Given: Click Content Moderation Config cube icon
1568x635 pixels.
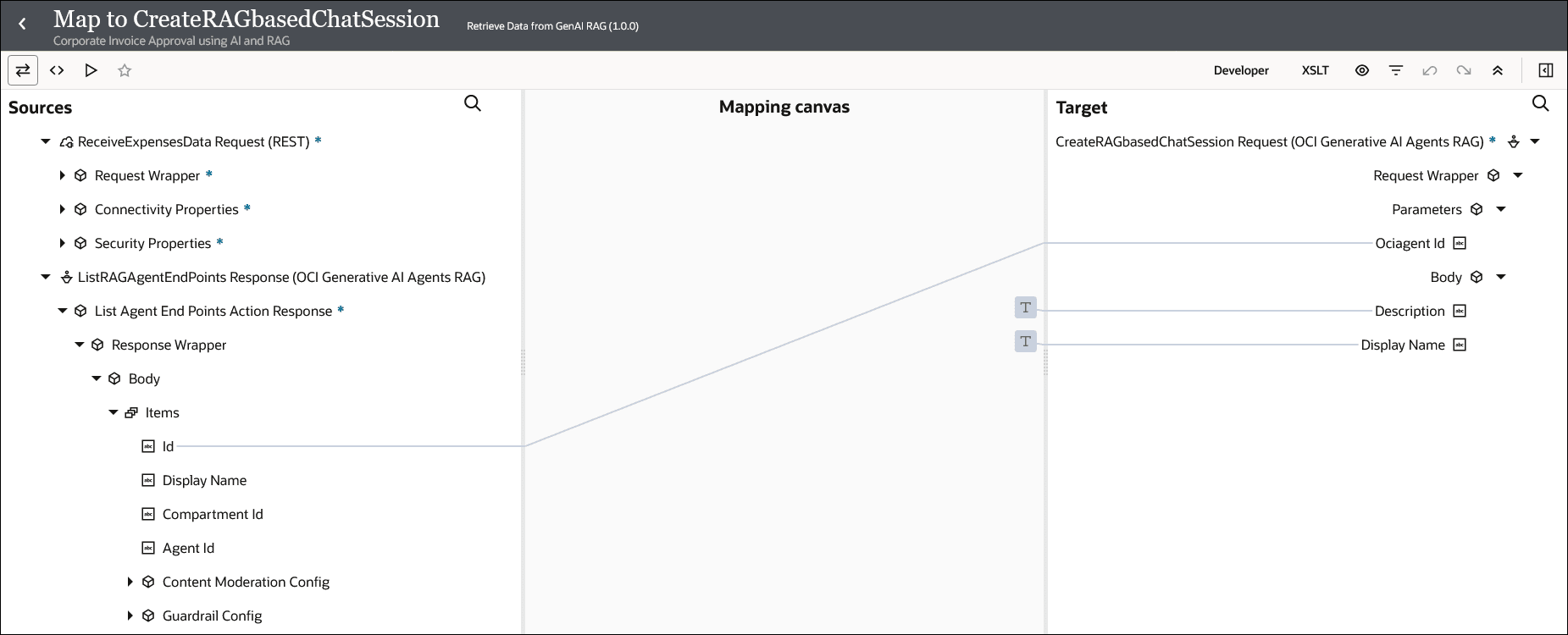Looking at the screenshot, I should pos(148,582).
